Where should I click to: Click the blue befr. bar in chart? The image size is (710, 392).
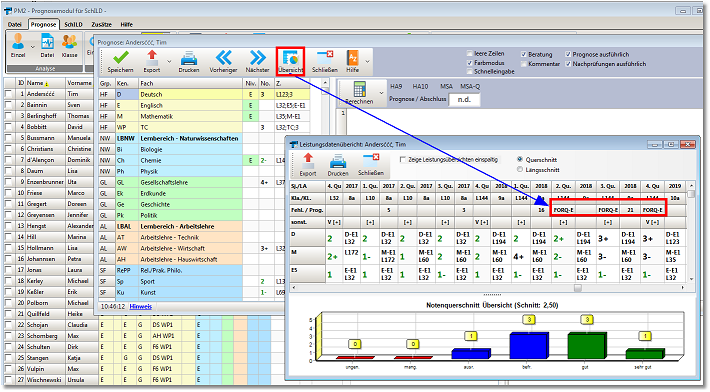pos(528,346)
